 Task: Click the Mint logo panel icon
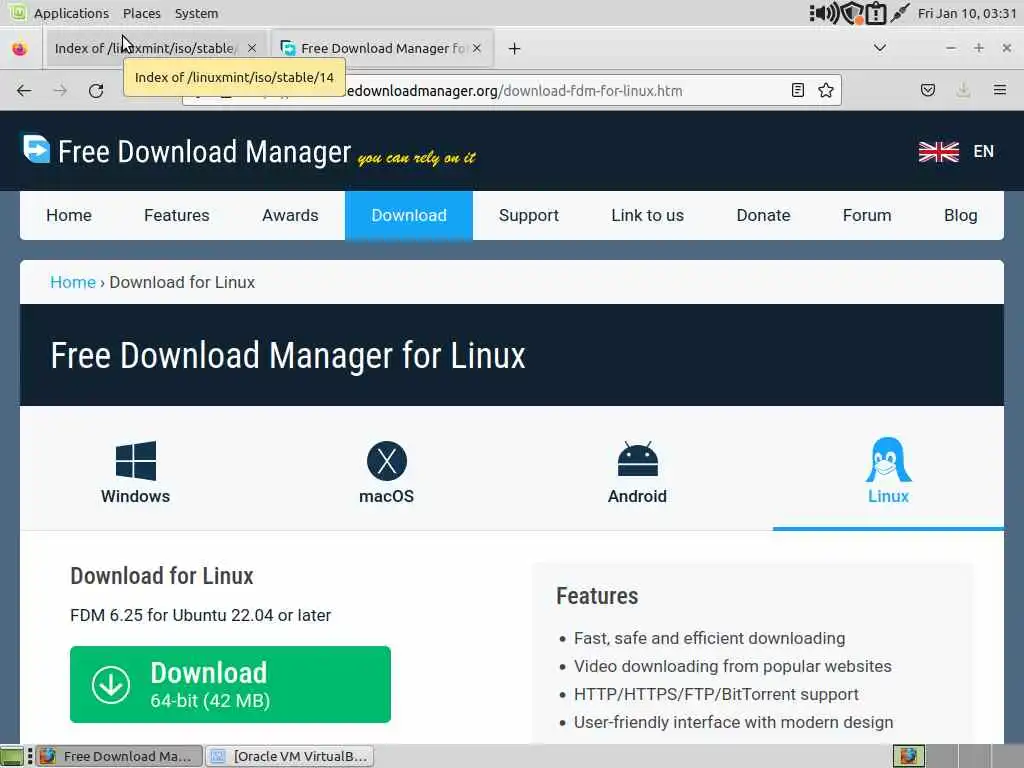tap(18, 12)
